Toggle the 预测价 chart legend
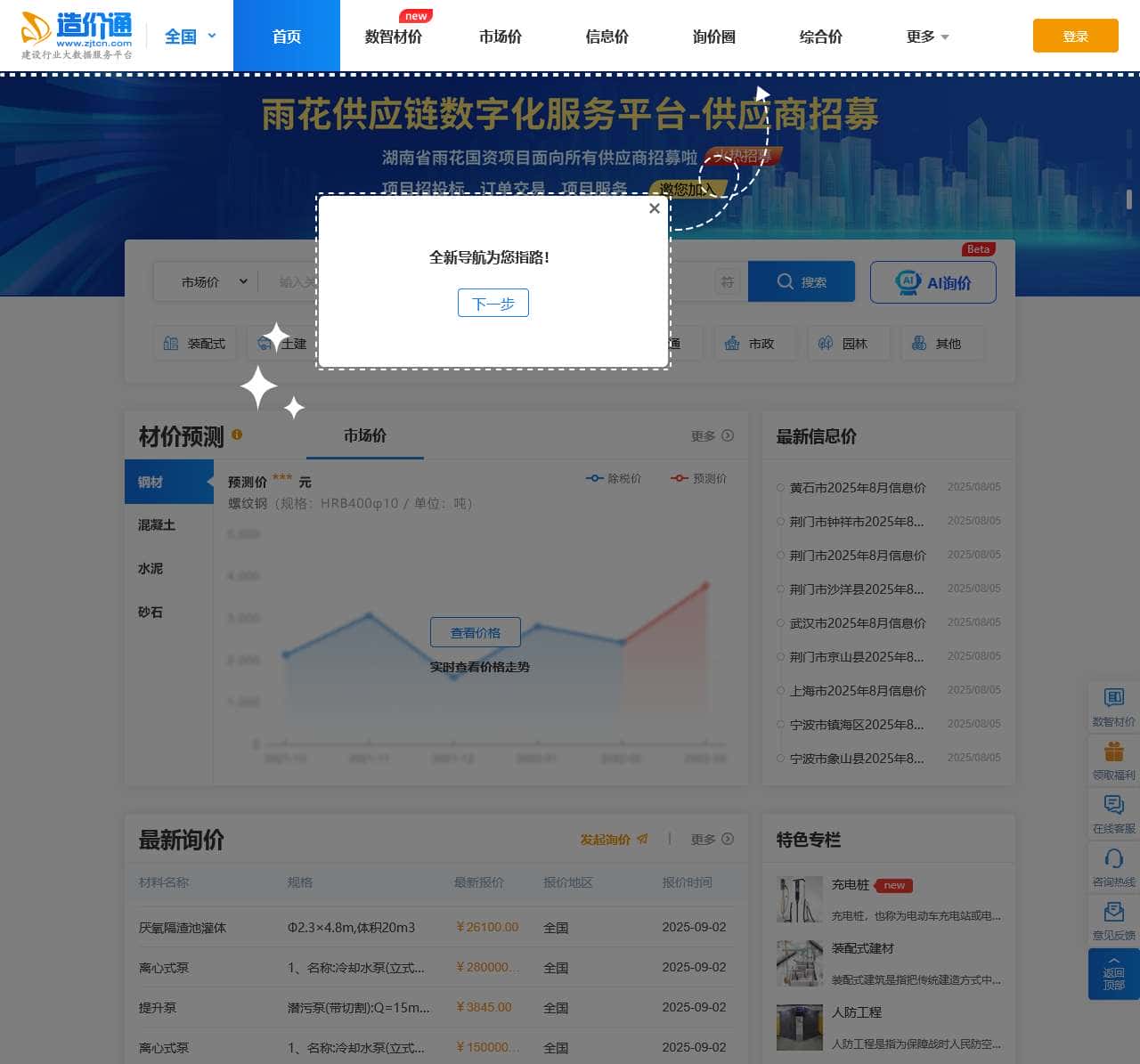The image size is (1140, 1064). tap(698, 479)
